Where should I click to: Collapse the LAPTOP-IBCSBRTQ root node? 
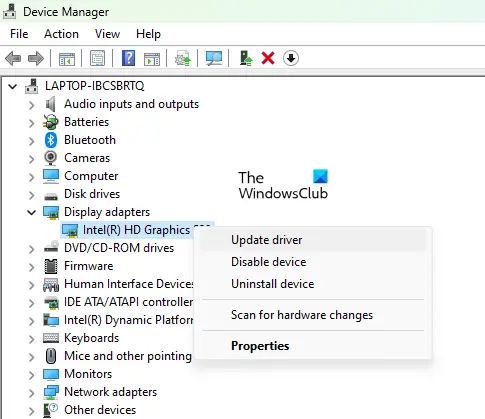(x=13, y=86)
